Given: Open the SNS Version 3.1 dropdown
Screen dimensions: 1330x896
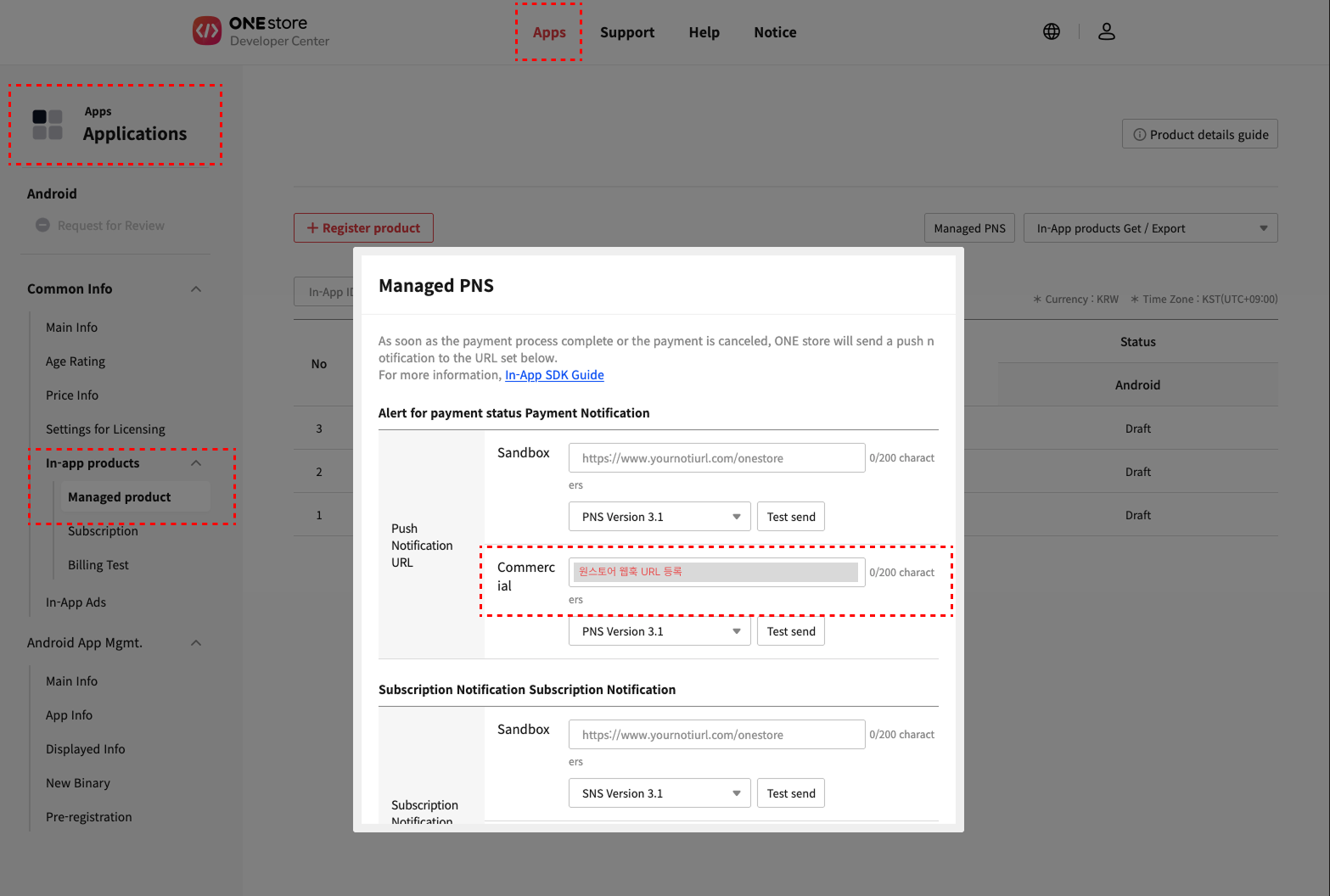Looking at the screenshot, I should coord(659,793).
